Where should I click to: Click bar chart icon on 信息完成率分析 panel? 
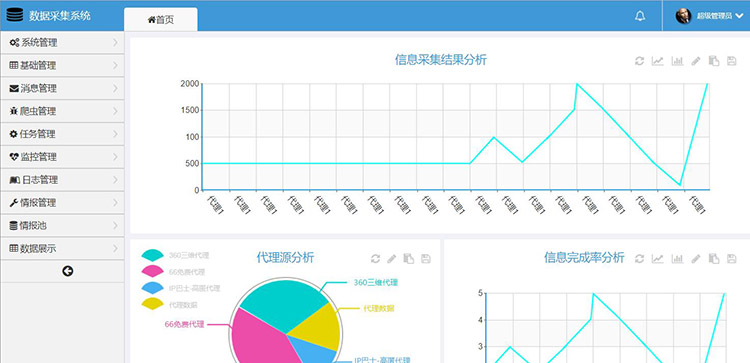click(677, 259)
